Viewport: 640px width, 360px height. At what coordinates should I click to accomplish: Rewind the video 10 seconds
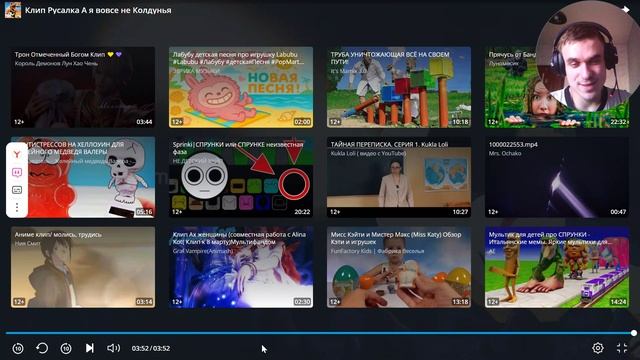[18, 348]
